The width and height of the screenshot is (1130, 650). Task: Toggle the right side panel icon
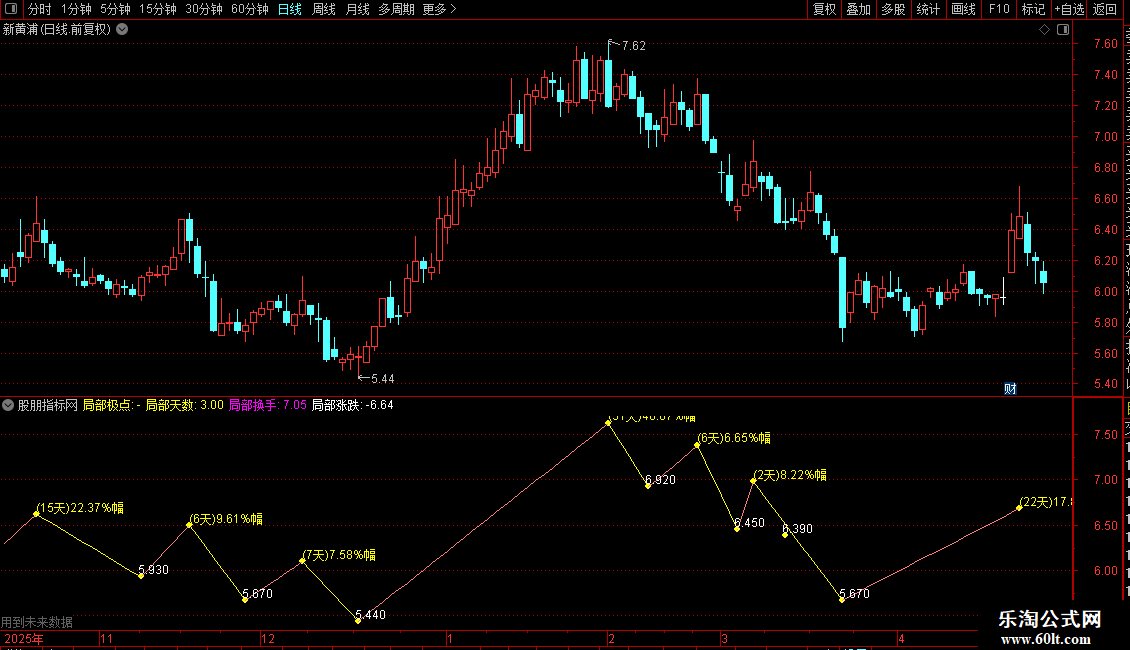point(1063,30)
